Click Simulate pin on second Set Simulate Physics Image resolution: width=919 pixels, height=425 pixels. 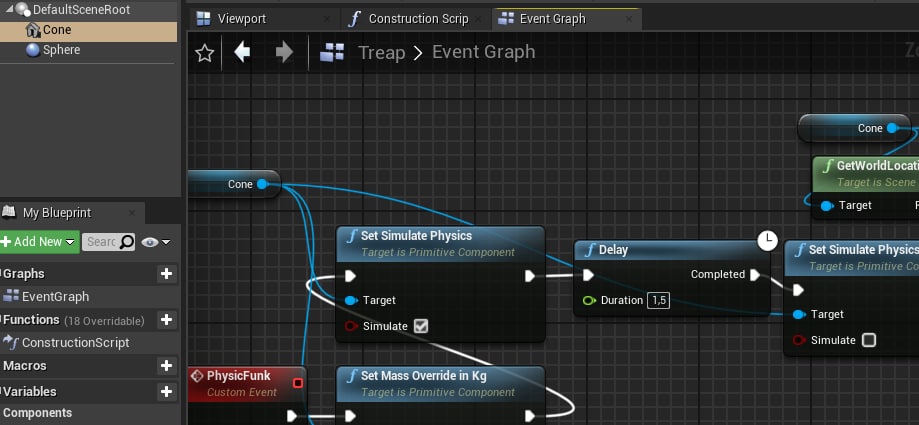tap(799, 340)
